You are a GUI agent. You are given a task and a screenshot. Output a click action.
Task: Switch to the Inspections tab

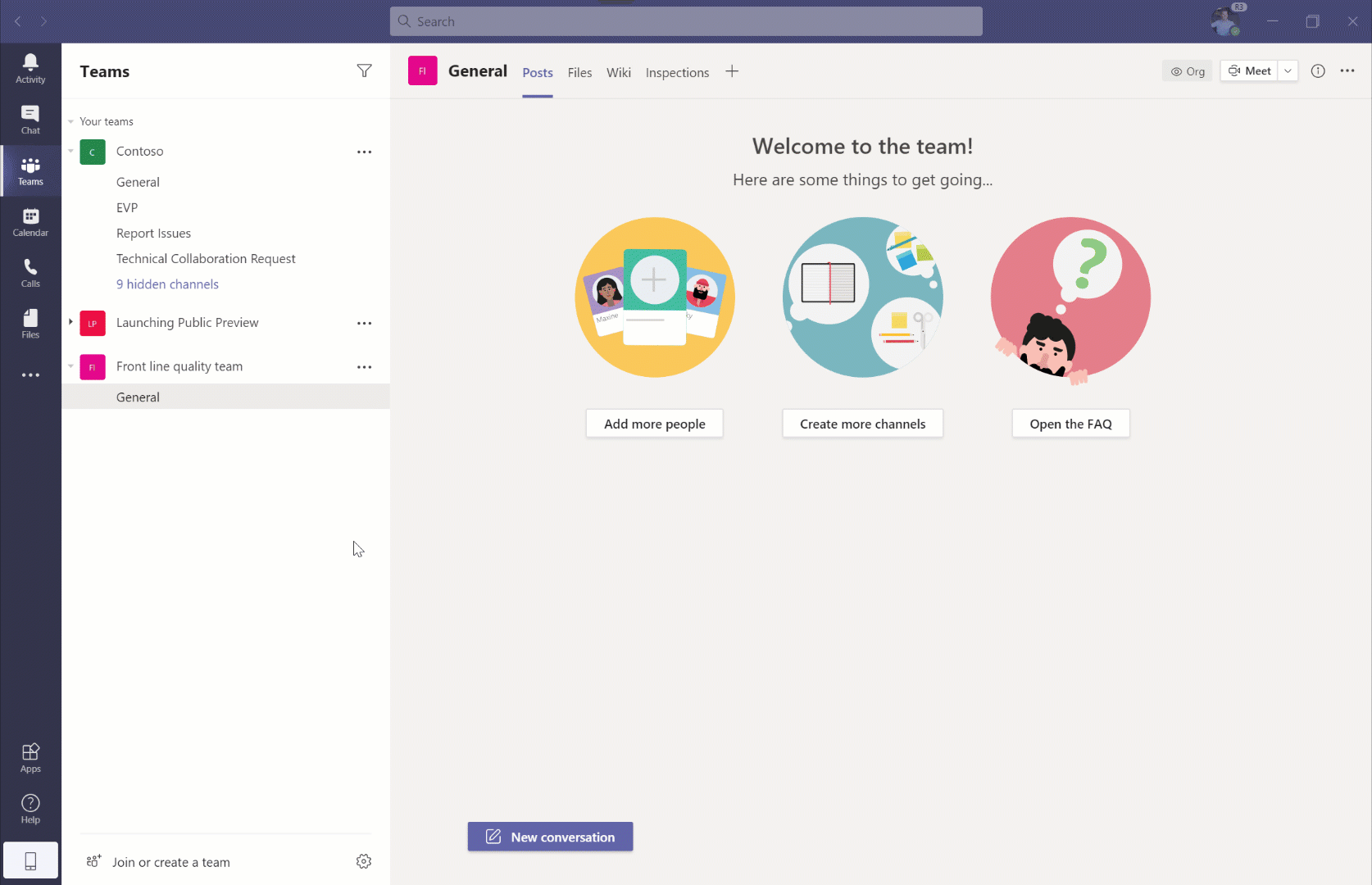[x=677, y=73]
